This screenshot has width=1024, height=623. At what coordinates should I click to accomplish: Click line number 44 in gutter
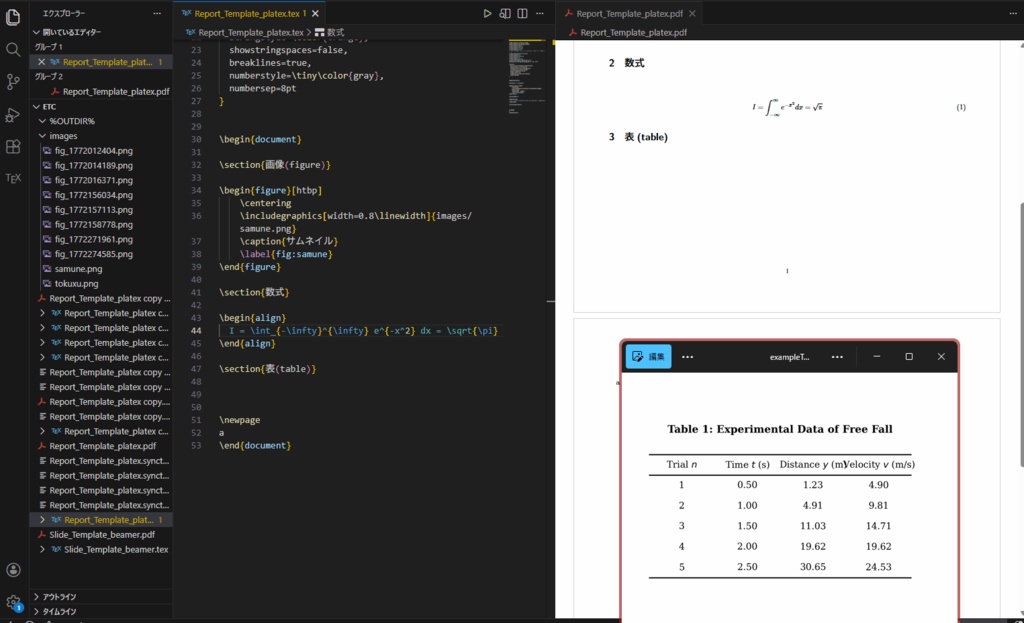196,330
